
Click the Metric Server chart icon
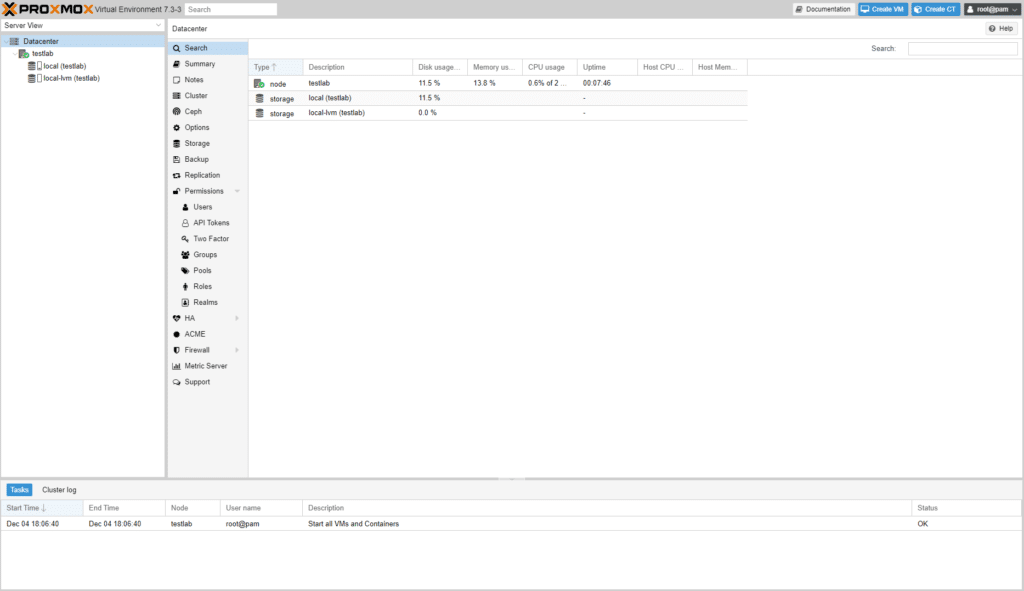click(176, 366)
